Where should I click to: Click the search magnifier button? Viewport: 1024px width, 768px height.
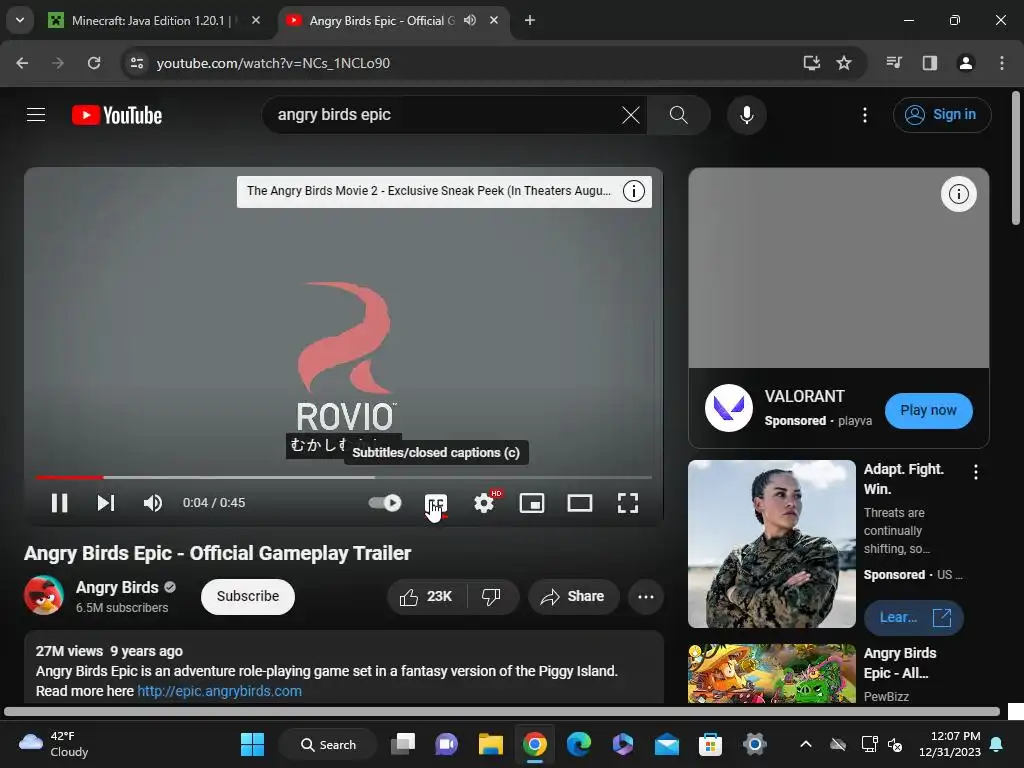click(679, 115)
